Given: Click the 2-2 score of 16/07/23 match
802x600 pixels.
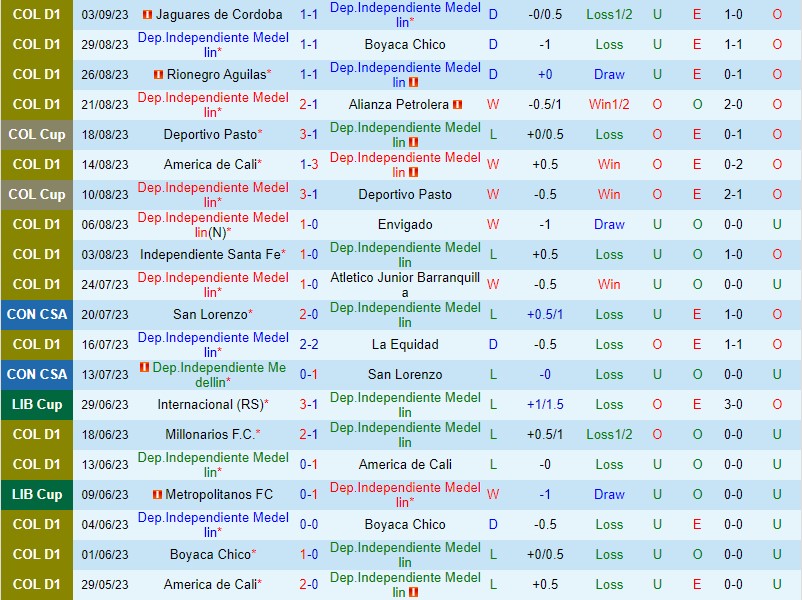Looking at the screenshot, I should [308, 345].
